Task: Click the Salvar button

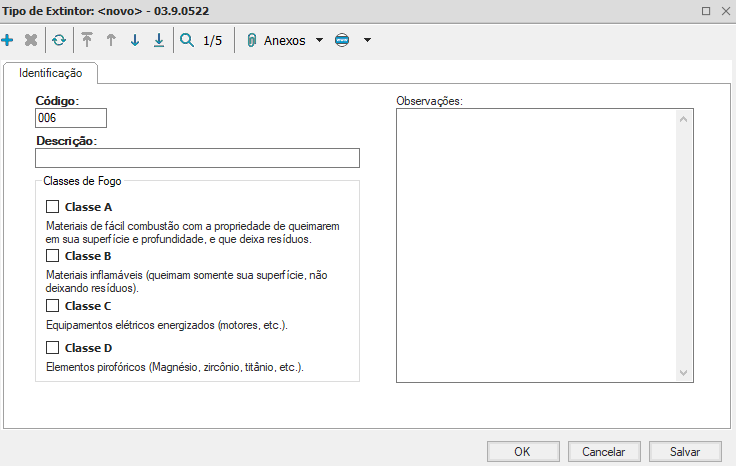Action: [685, 451]
